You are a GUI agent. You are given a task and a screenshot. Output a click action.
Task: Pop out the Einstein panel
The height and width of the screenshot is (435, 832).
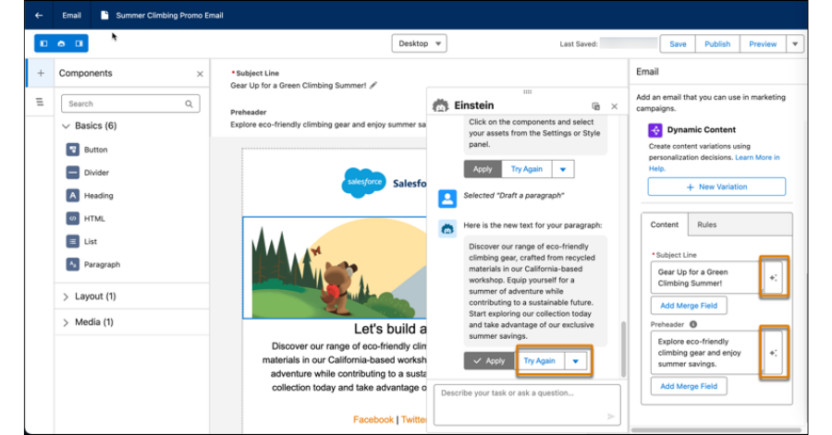click(596, 106)
